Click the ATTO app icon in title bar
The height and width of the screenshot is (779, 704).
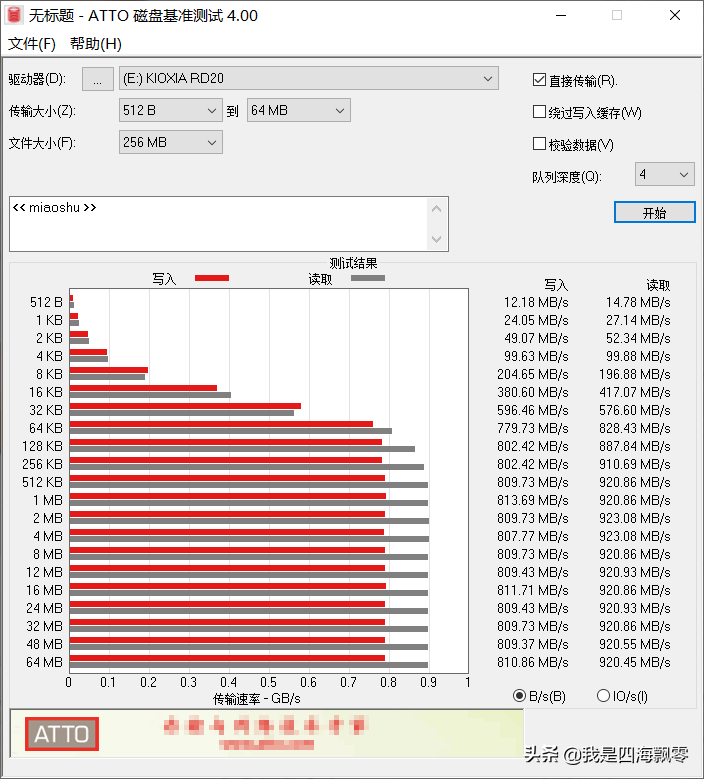coord(14,15)
